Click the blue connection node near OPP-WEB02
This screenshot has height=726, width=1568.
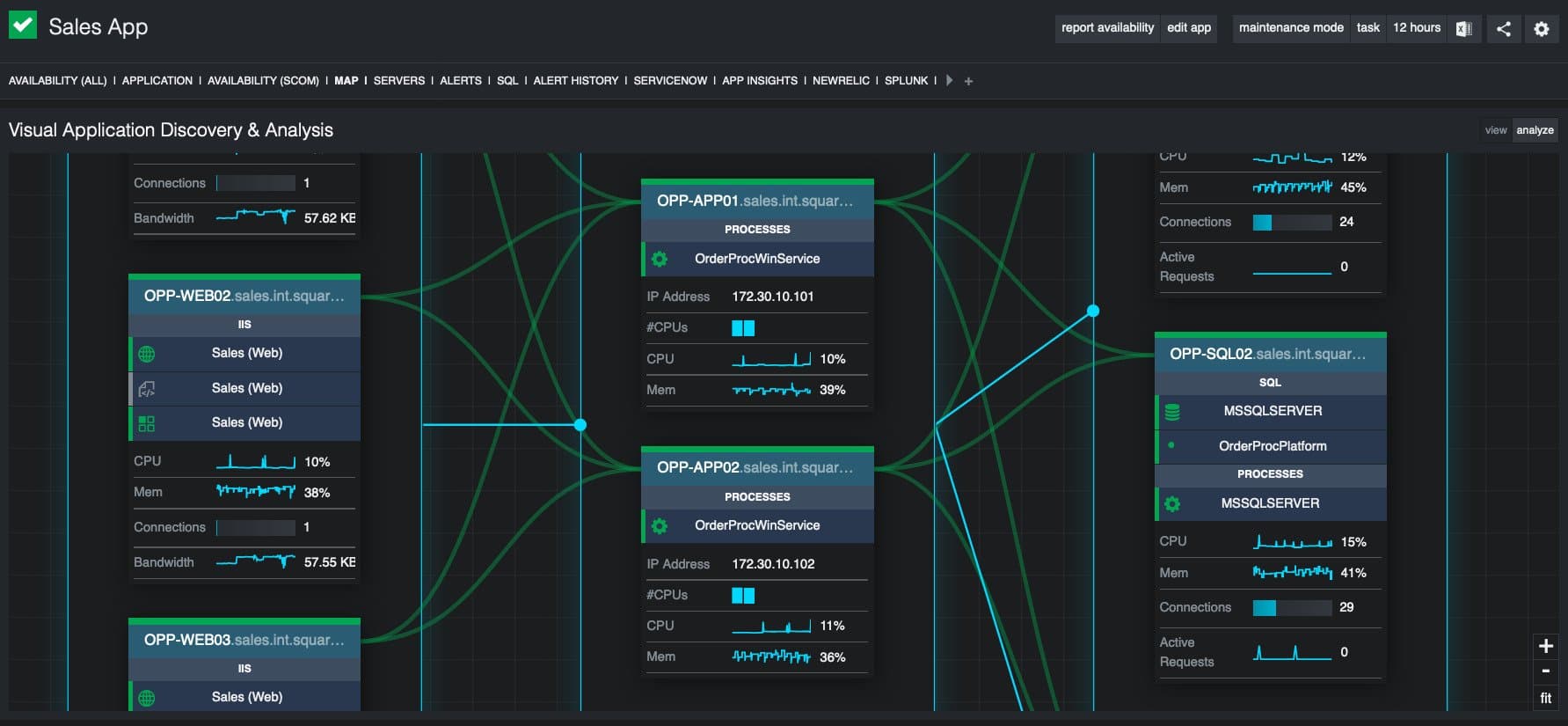[x=580, y=425]
